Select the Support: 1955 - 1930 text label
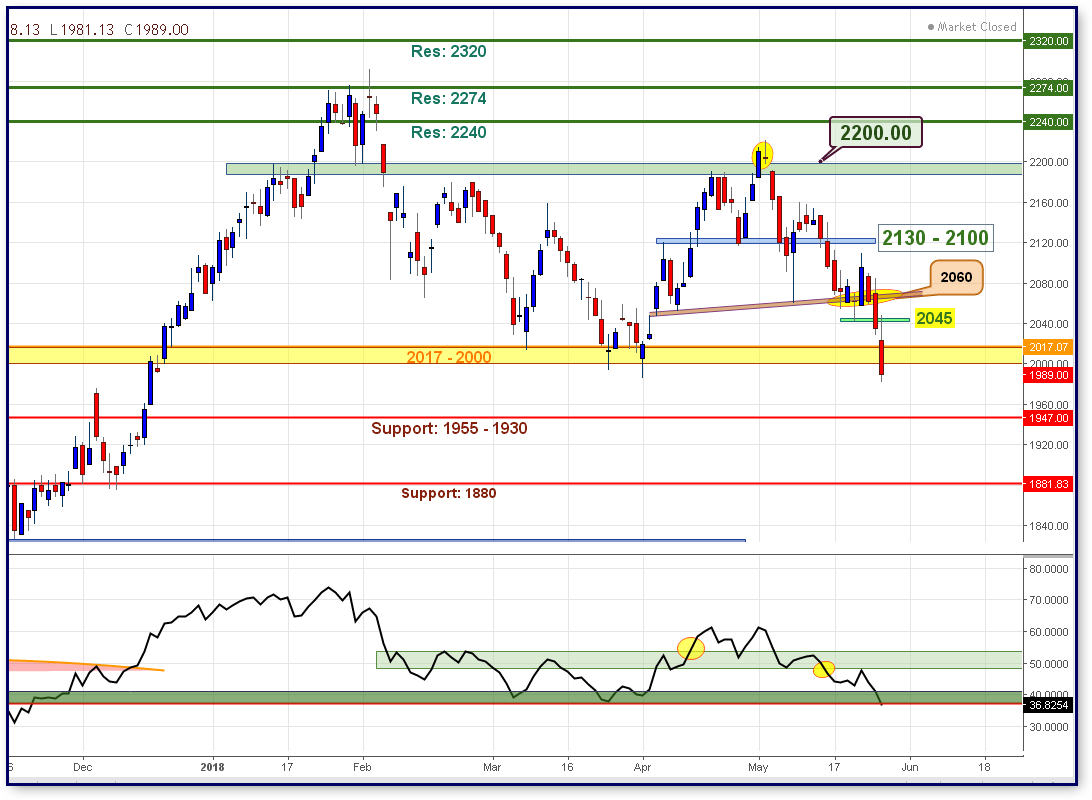The width and height of the screenshot is (1092, 800). pyautogui.click(x=452, y=428)
